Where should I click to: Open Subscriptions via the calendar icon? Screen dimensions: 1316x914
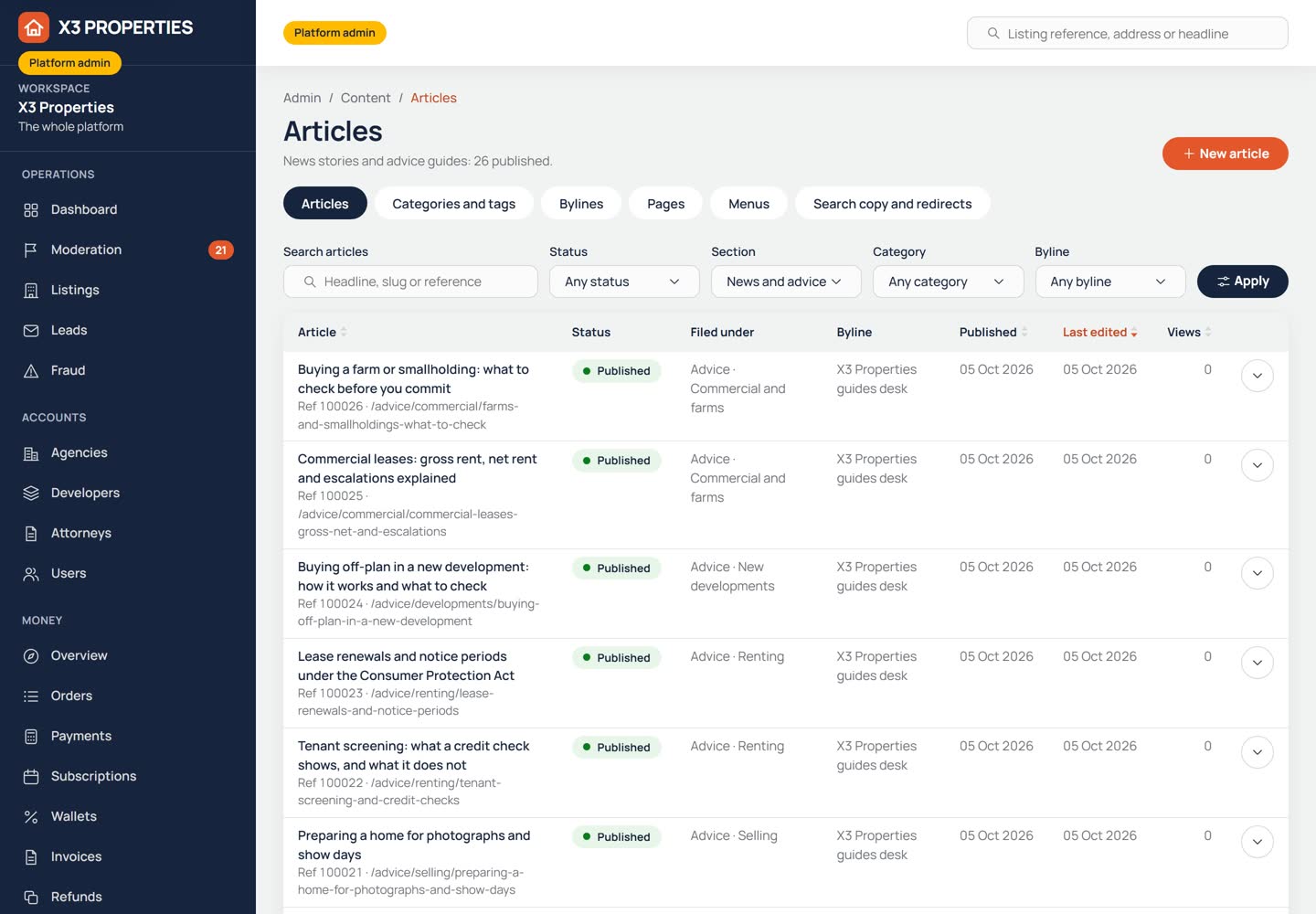coord(31,777)
